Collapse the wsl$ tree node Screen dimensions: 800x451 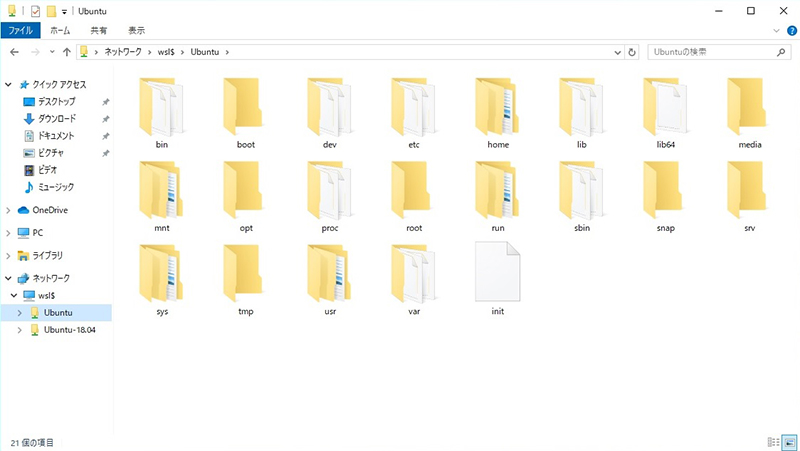14,295
